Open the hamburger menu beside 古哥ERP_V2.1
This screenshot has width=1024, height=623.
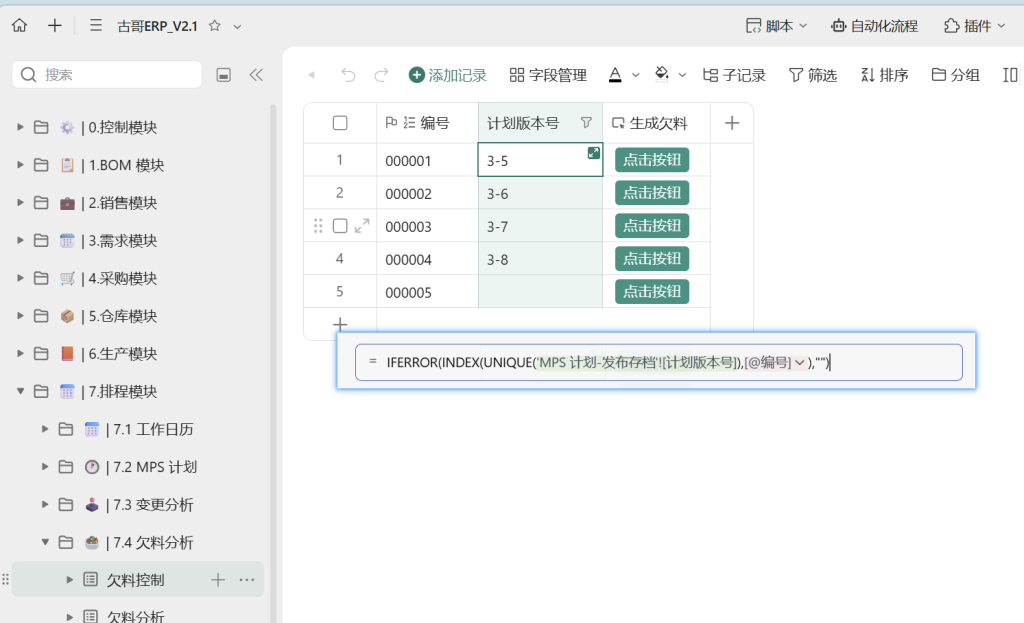click(95, 25)
